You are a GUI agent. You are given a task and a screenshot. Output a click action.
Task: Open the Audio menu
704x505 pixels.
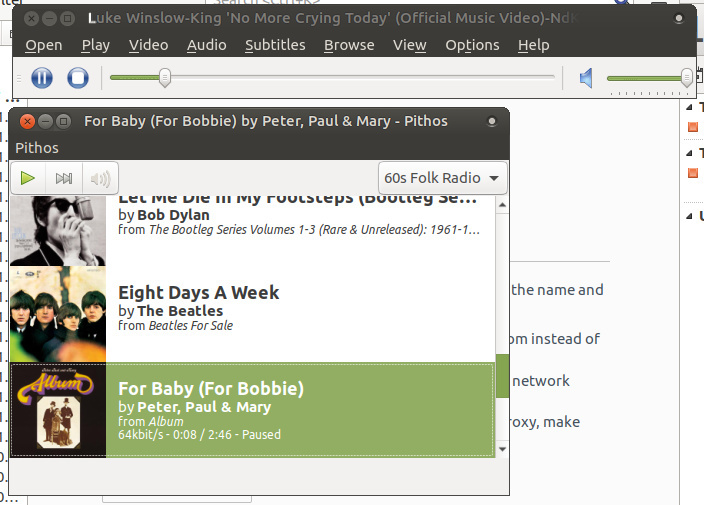(207, 45)
